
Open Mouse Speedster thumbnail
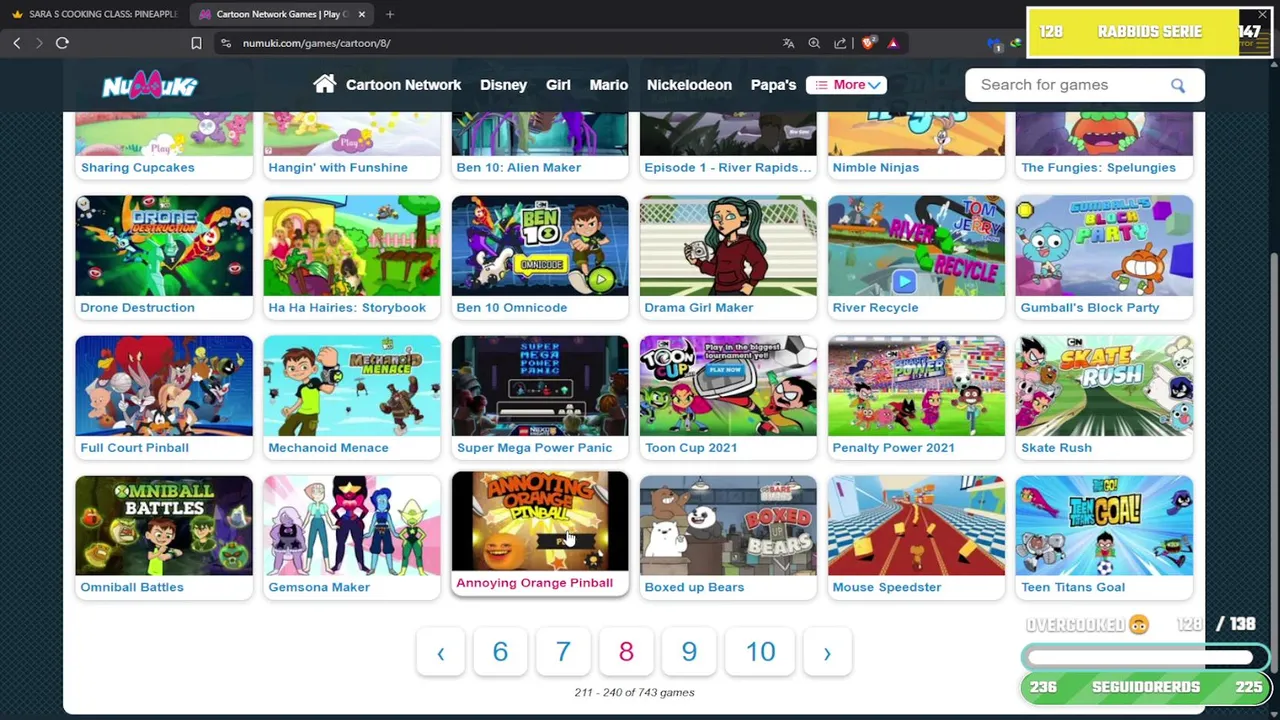(916, 526)
